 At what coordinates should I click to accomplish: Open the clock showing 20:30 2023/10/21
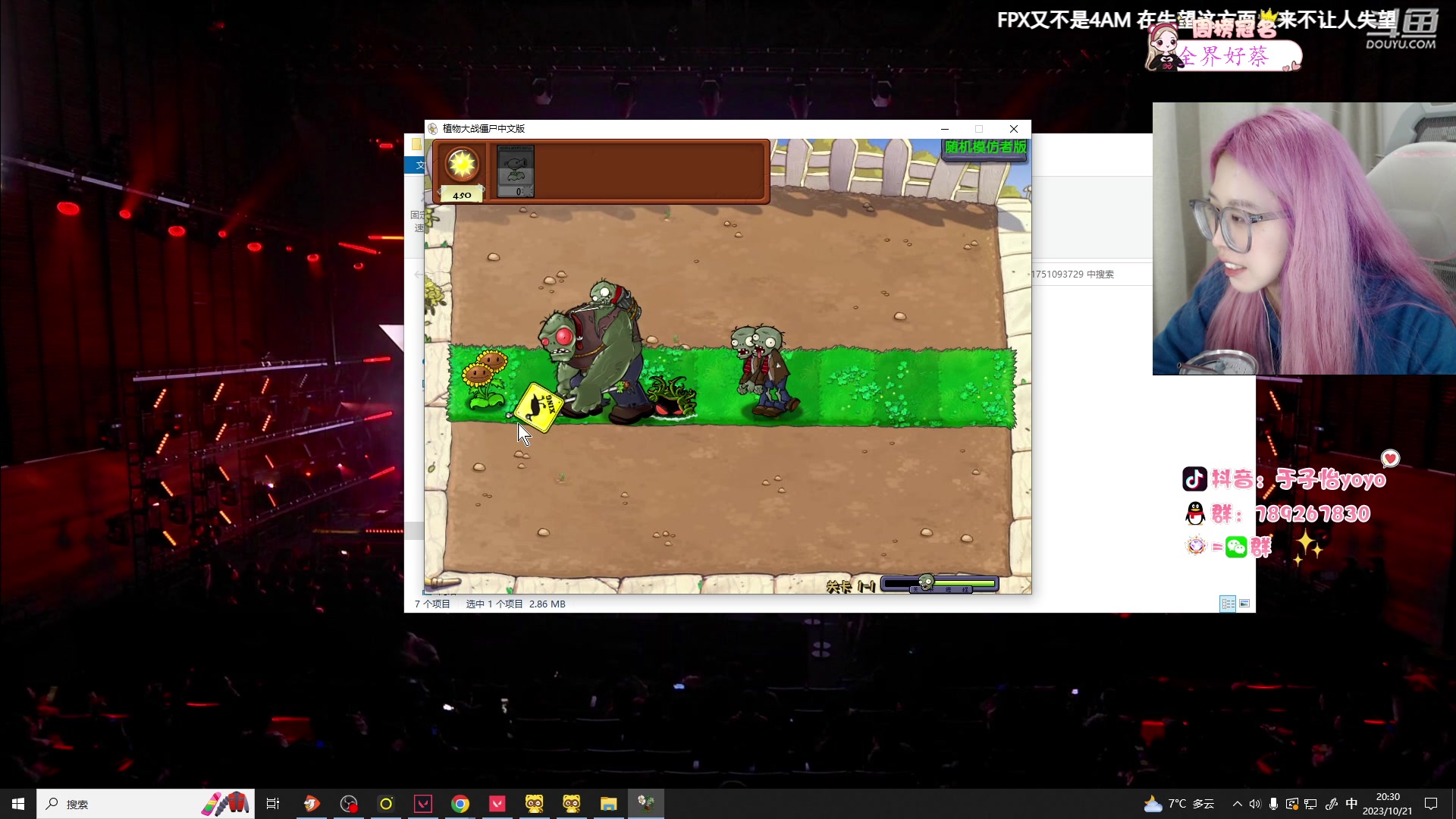point(1388,804)
